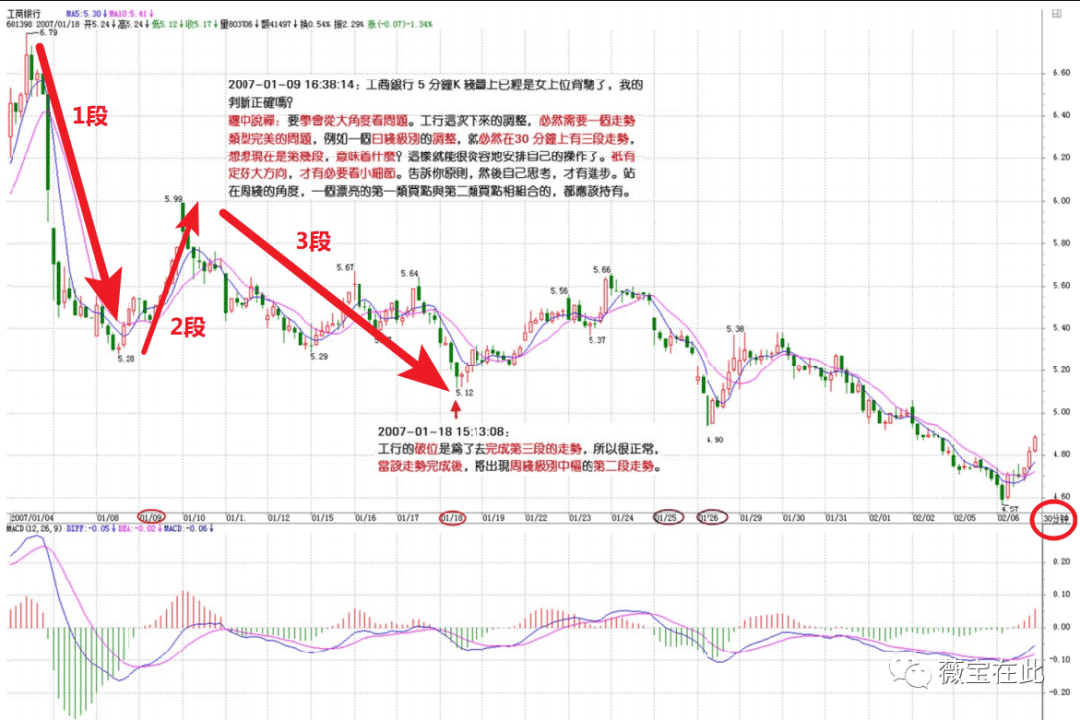Click the 01/17 date on the time axis
Screen dimensions: 1080x720
click(x=408, y=517)
